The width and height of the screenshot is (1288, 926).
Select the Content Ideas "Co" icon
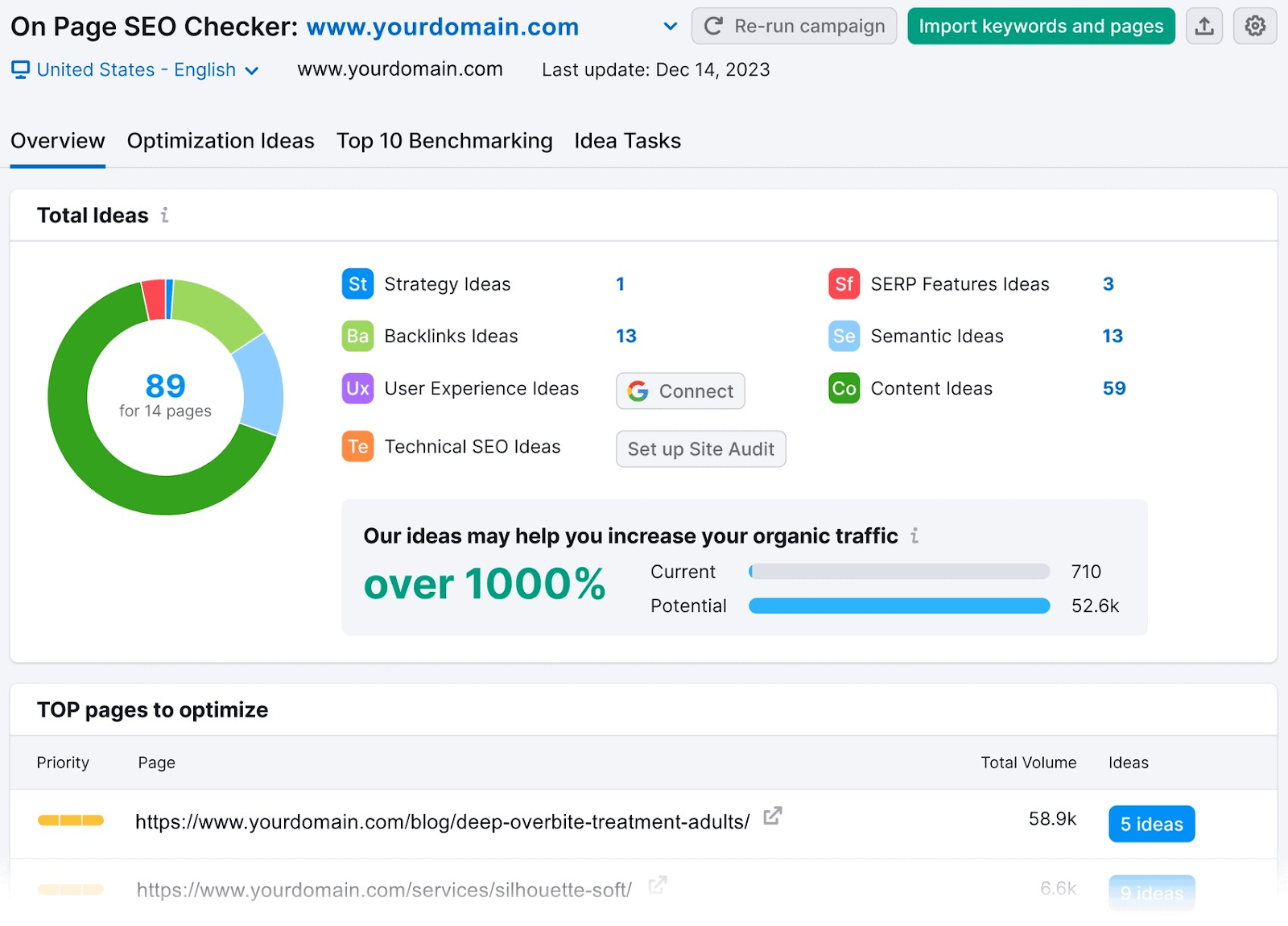click(843, 388)
